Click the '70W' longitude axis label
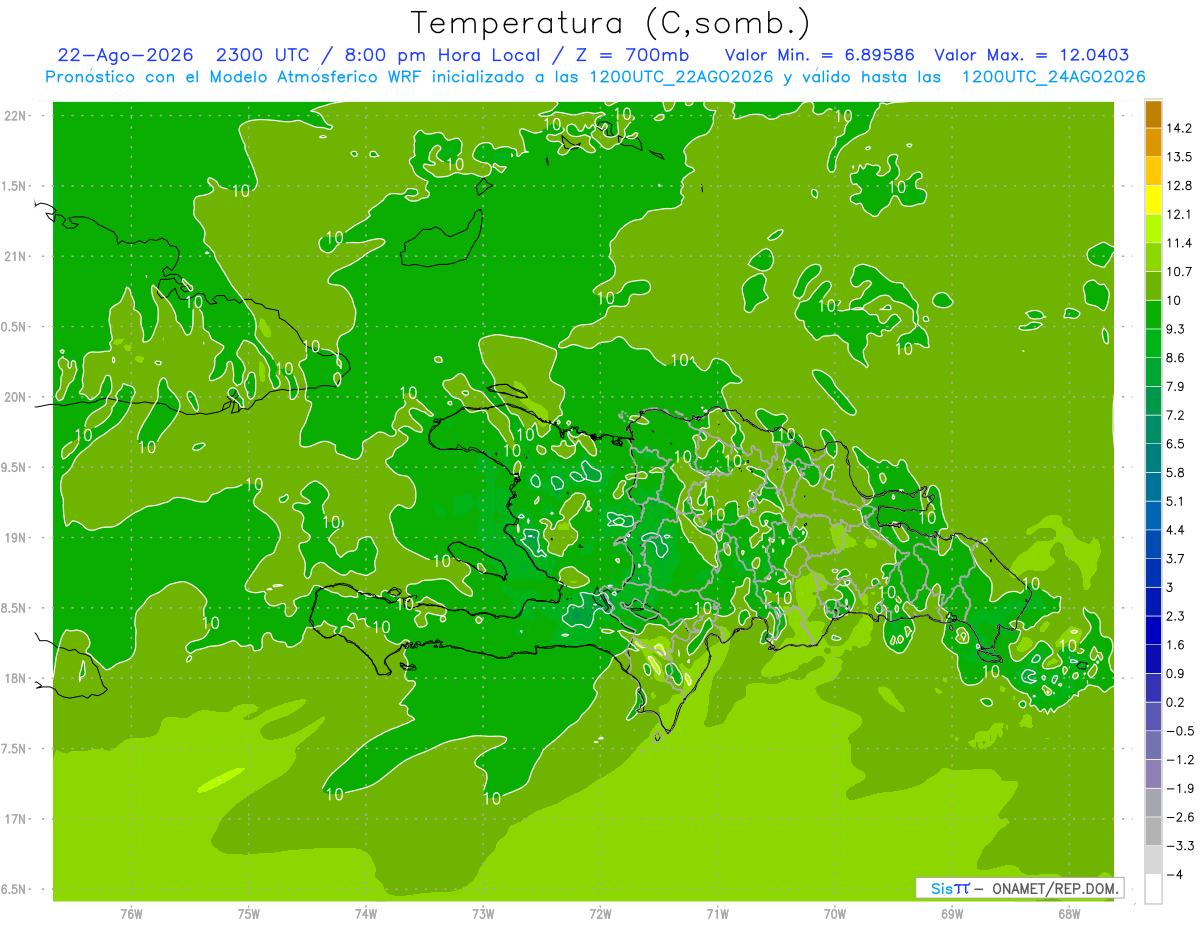Image resolution: width=1200 pixels, height=927 pixels. click(834, 913)
